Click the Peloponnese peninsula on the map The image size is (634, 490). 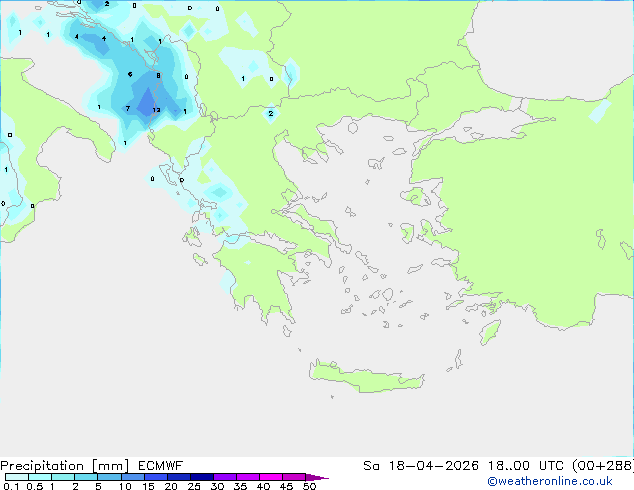259,277
